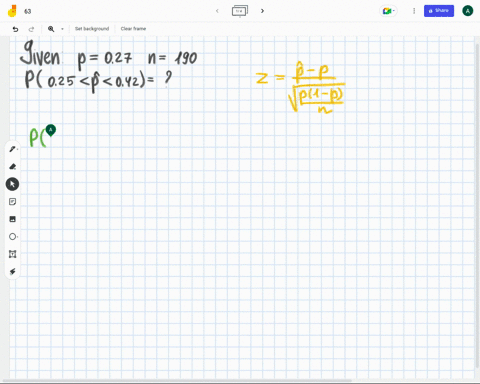Open the account avatar menu
This screenshot has width=480, height=384.
point(468,11)
